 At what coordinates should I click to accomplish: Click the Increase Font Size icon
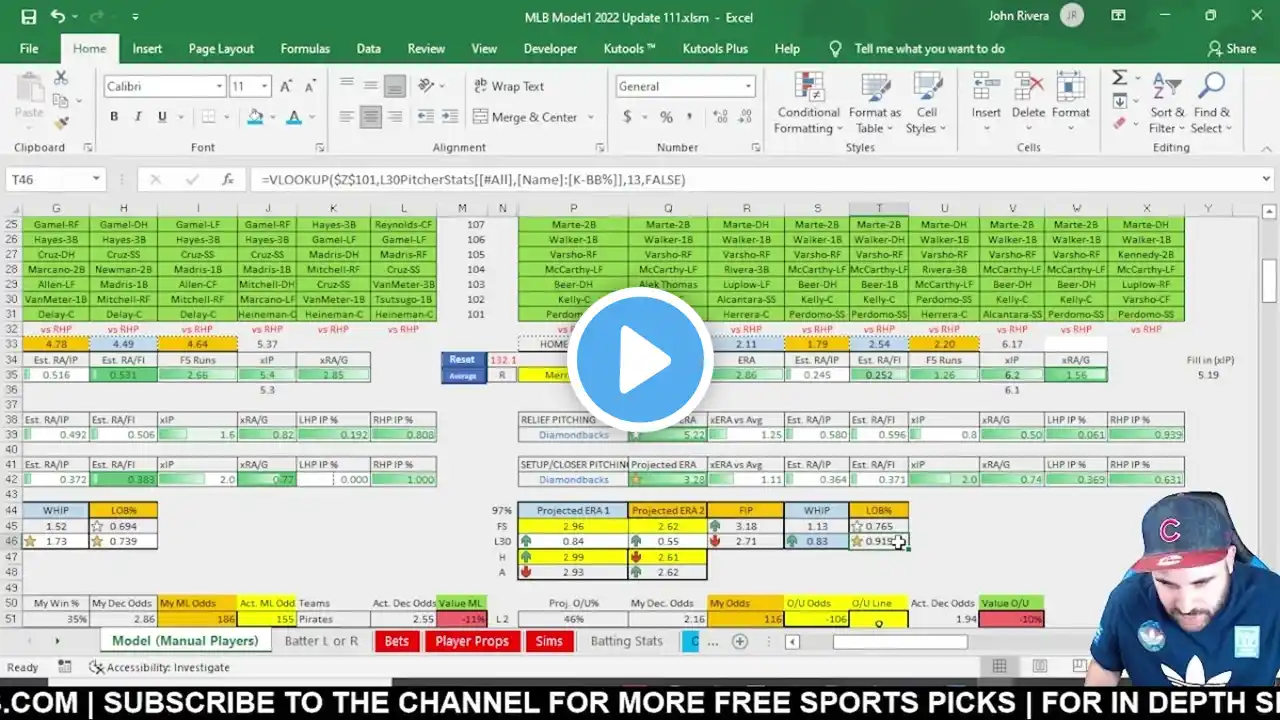click(286, 87)
